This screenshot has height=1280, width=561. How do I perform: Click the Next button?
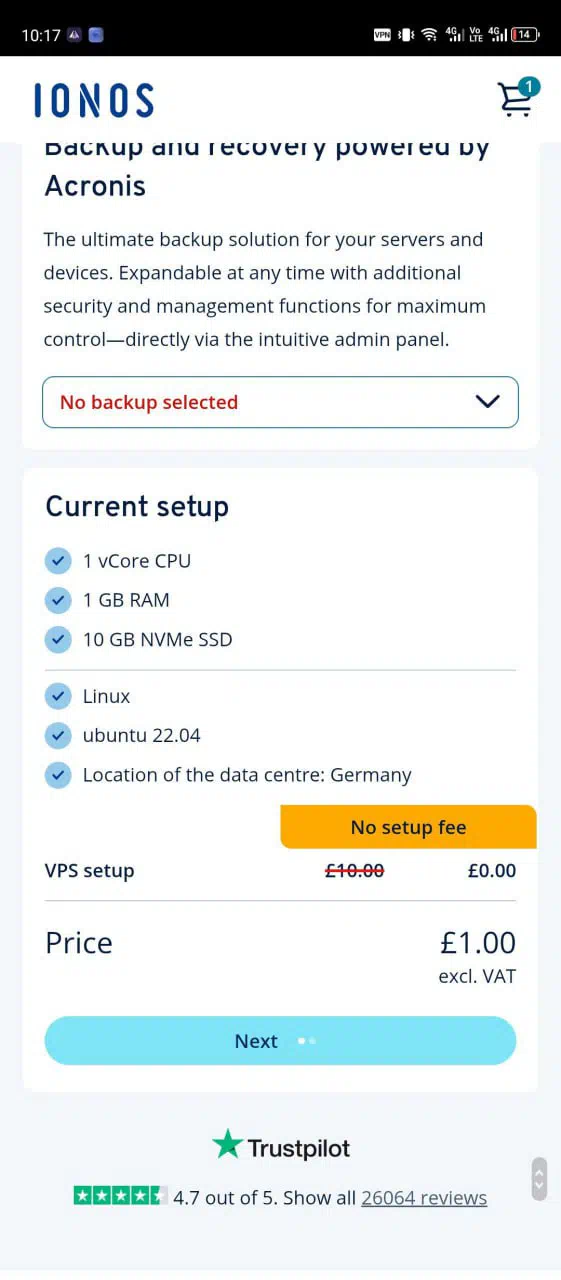coord(280,1041)
